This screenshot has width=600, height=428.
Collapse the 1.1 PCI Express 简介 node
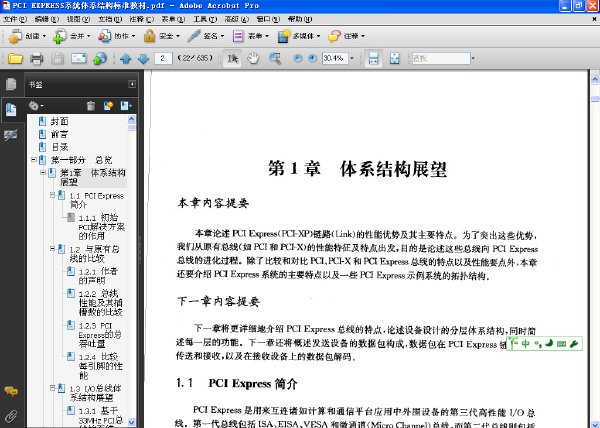(52, 195)
